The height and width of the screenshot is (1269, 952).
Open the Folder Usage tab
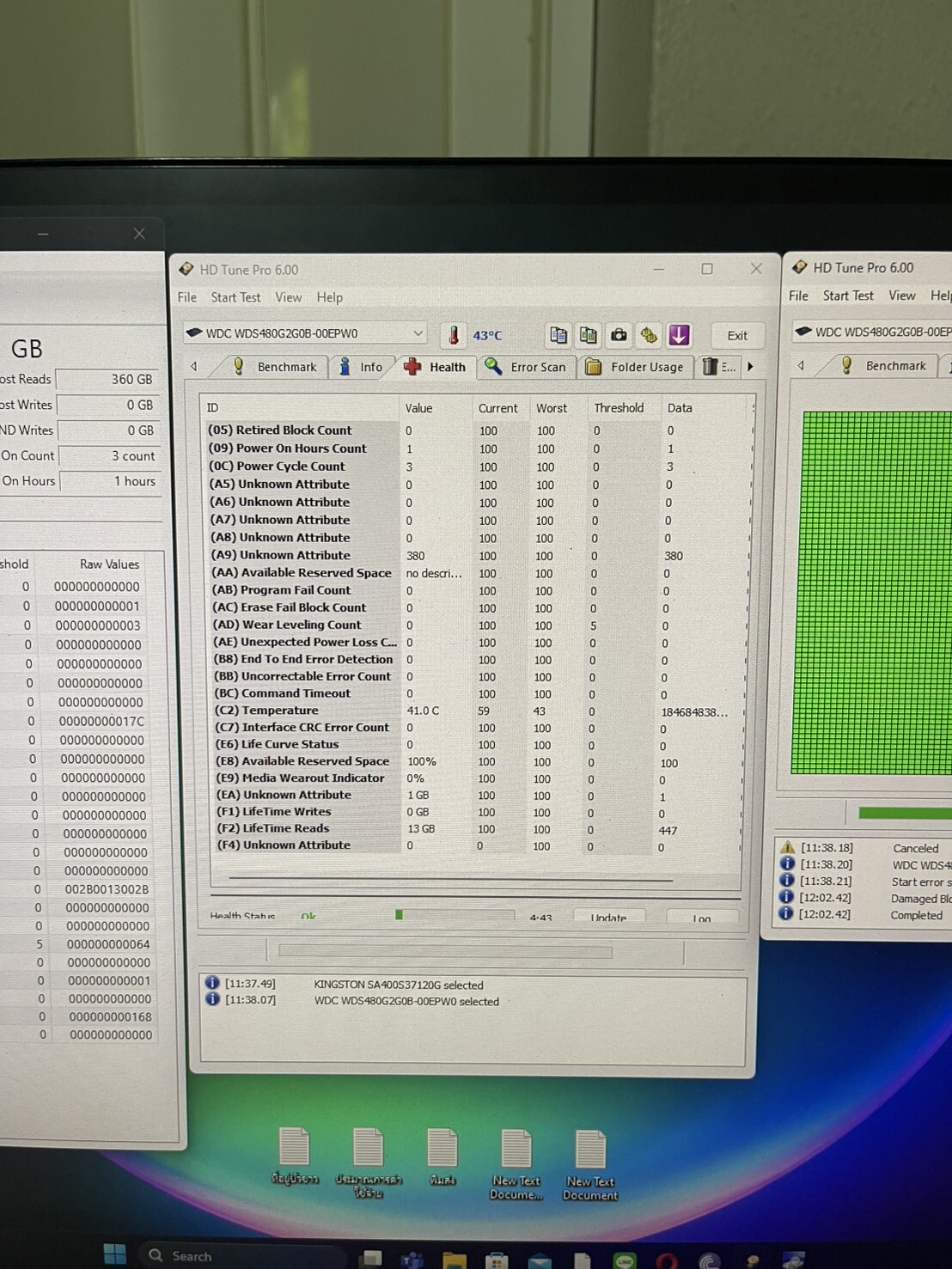pos(636,367)
